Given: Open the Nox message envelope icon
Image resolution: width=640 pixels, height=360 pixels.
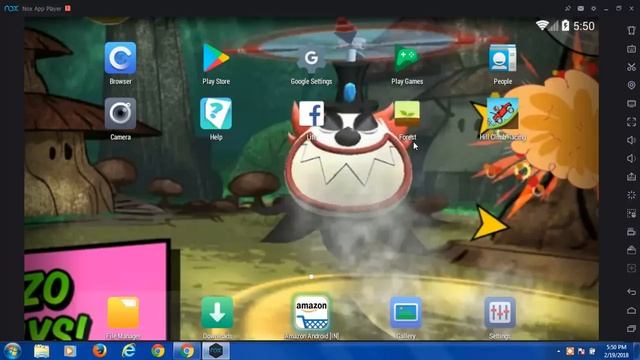Looking at the screenshot, I should pos(580,8).
